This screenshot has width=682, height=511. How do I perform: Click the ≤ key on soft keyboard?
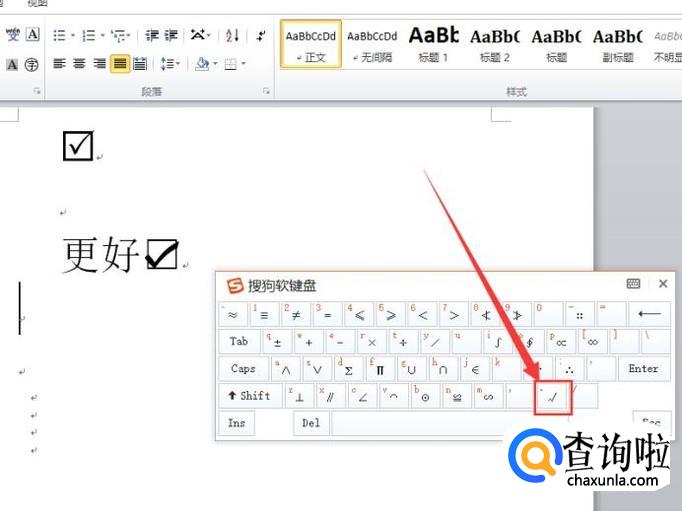pyautogui.click(x=359, y=314)
